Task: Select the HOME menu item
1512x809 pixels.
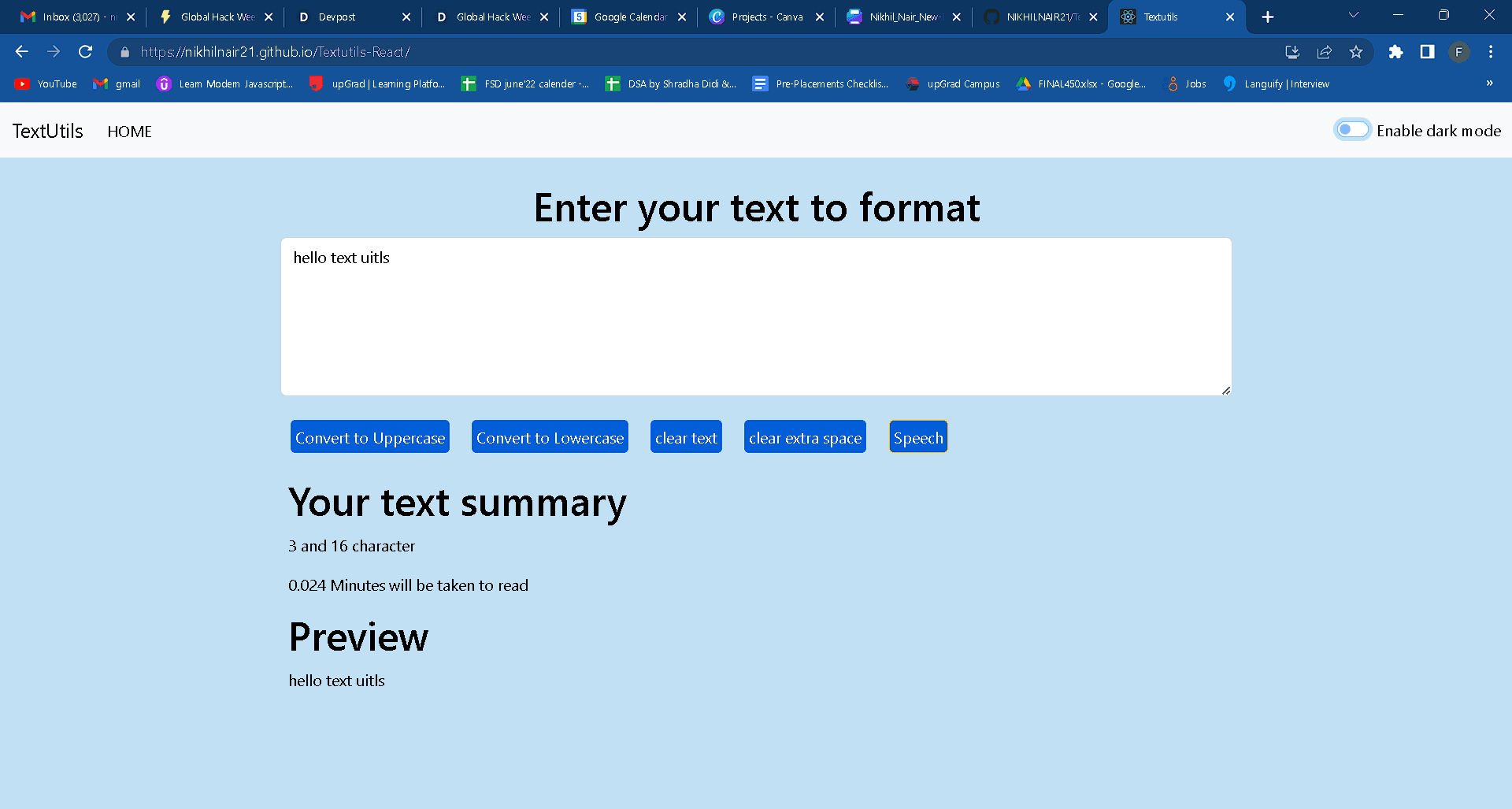Action: pos(129,132)
